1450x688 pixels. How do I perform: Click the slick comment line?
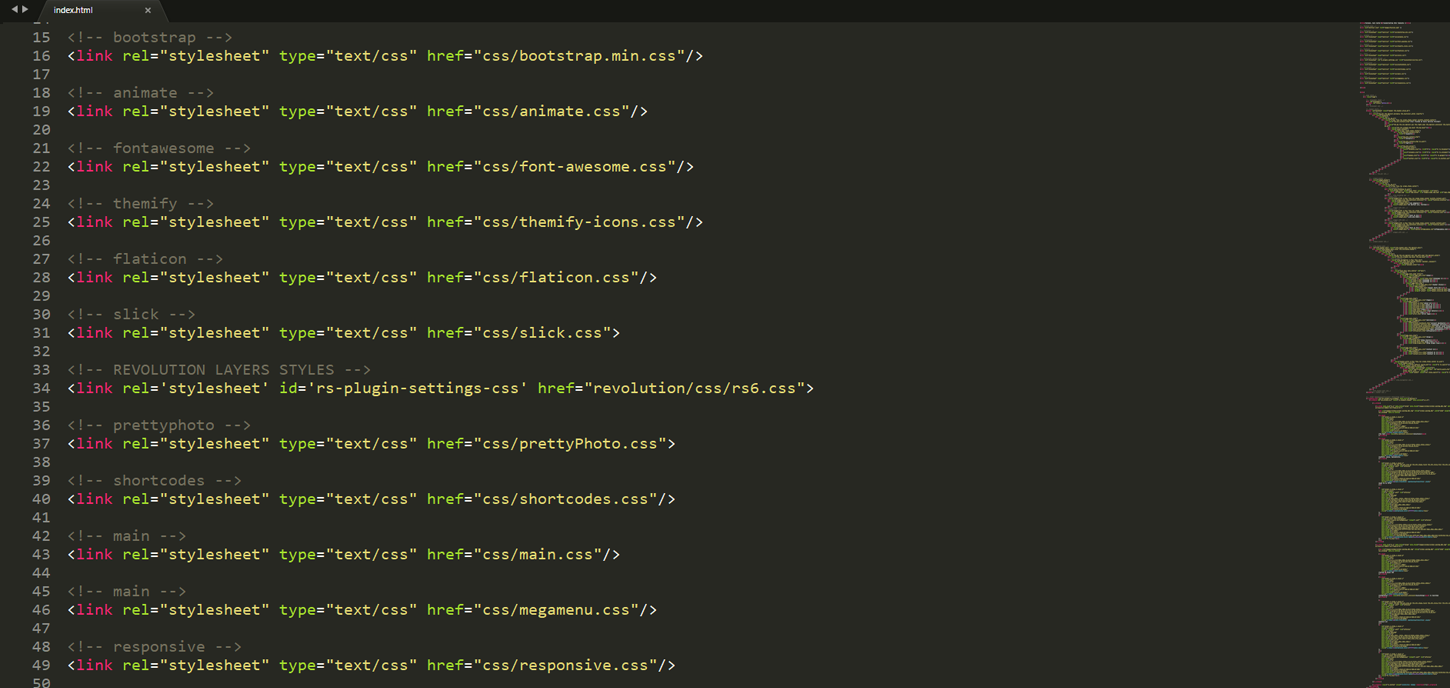(x=132, y=314)
